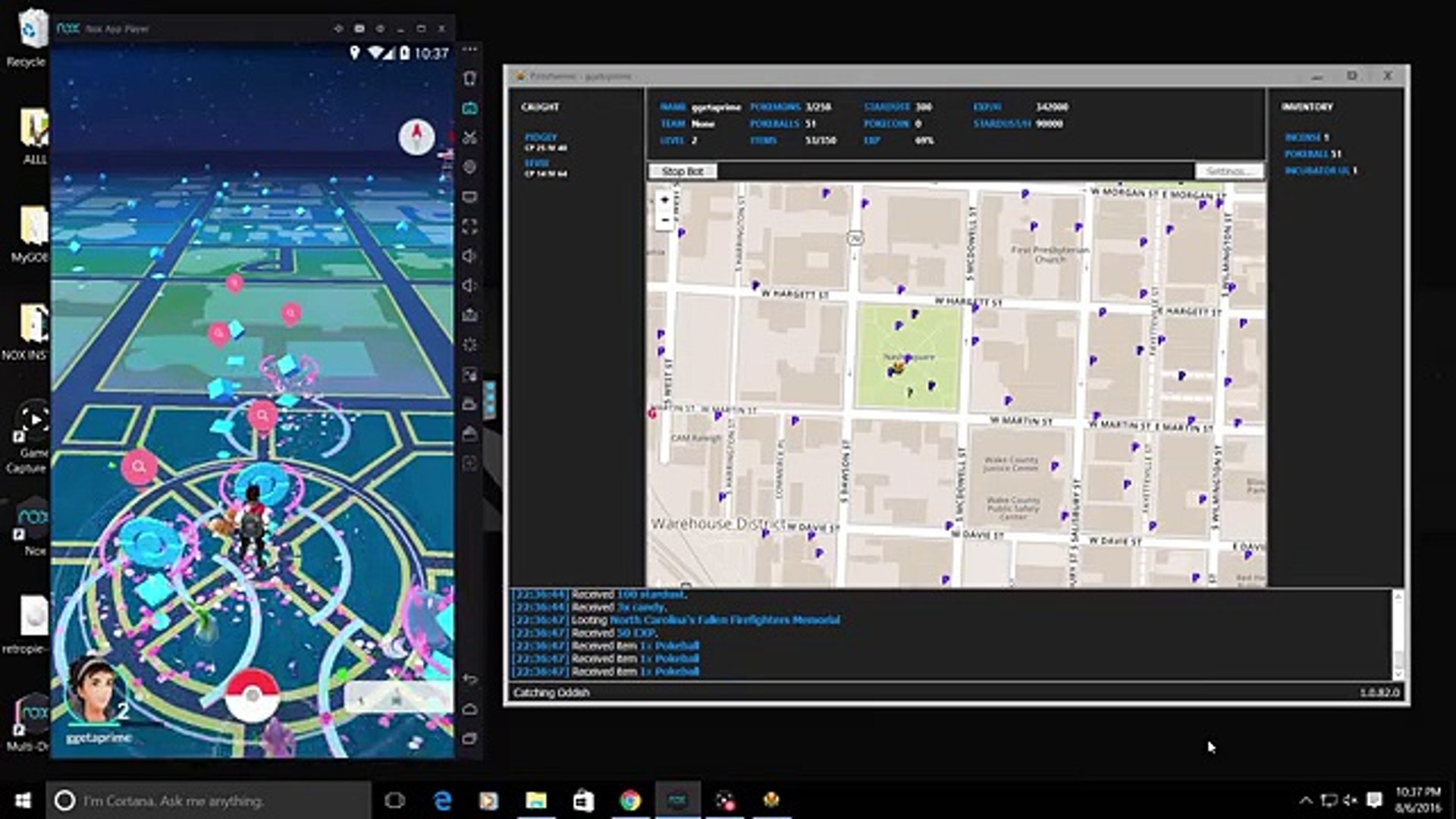Click the Nox scissors screenshot icon
The height and width of the screenshot is (819, 1456).
click(x=469, y=137)
